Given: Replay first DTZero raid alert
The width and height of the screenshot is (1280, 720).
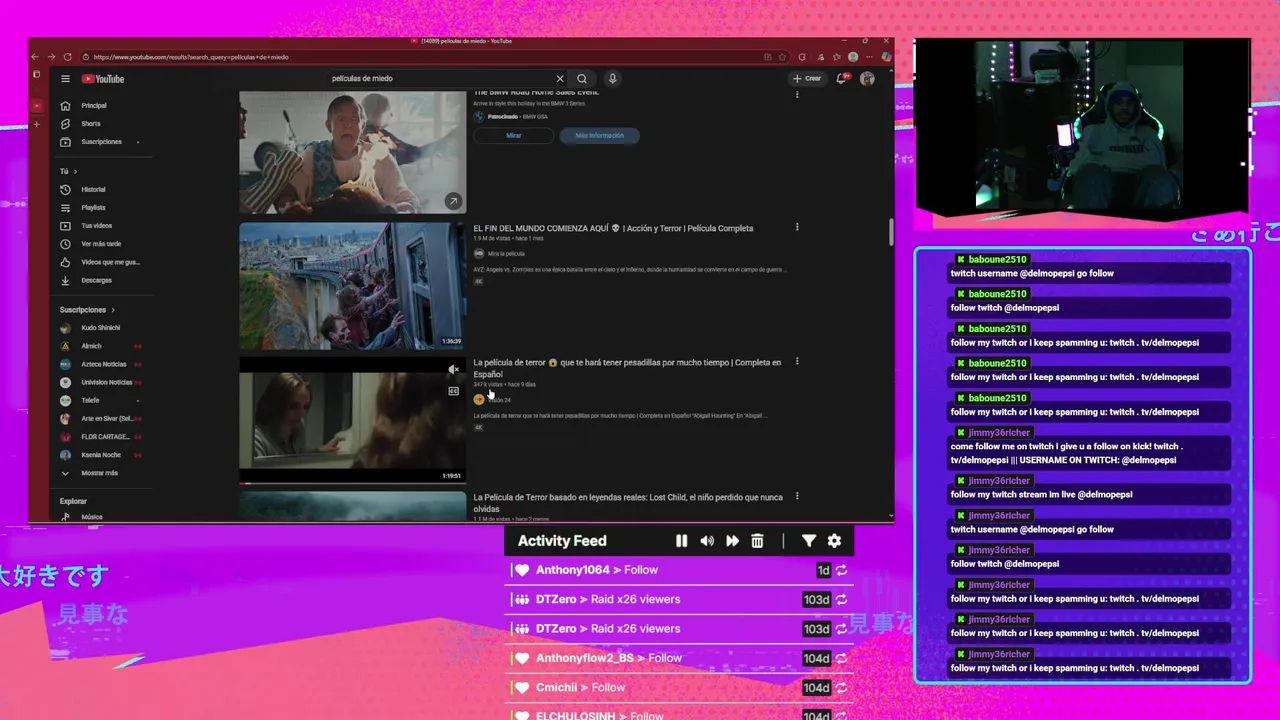Looking at the screenshot, I should (841, 599).
